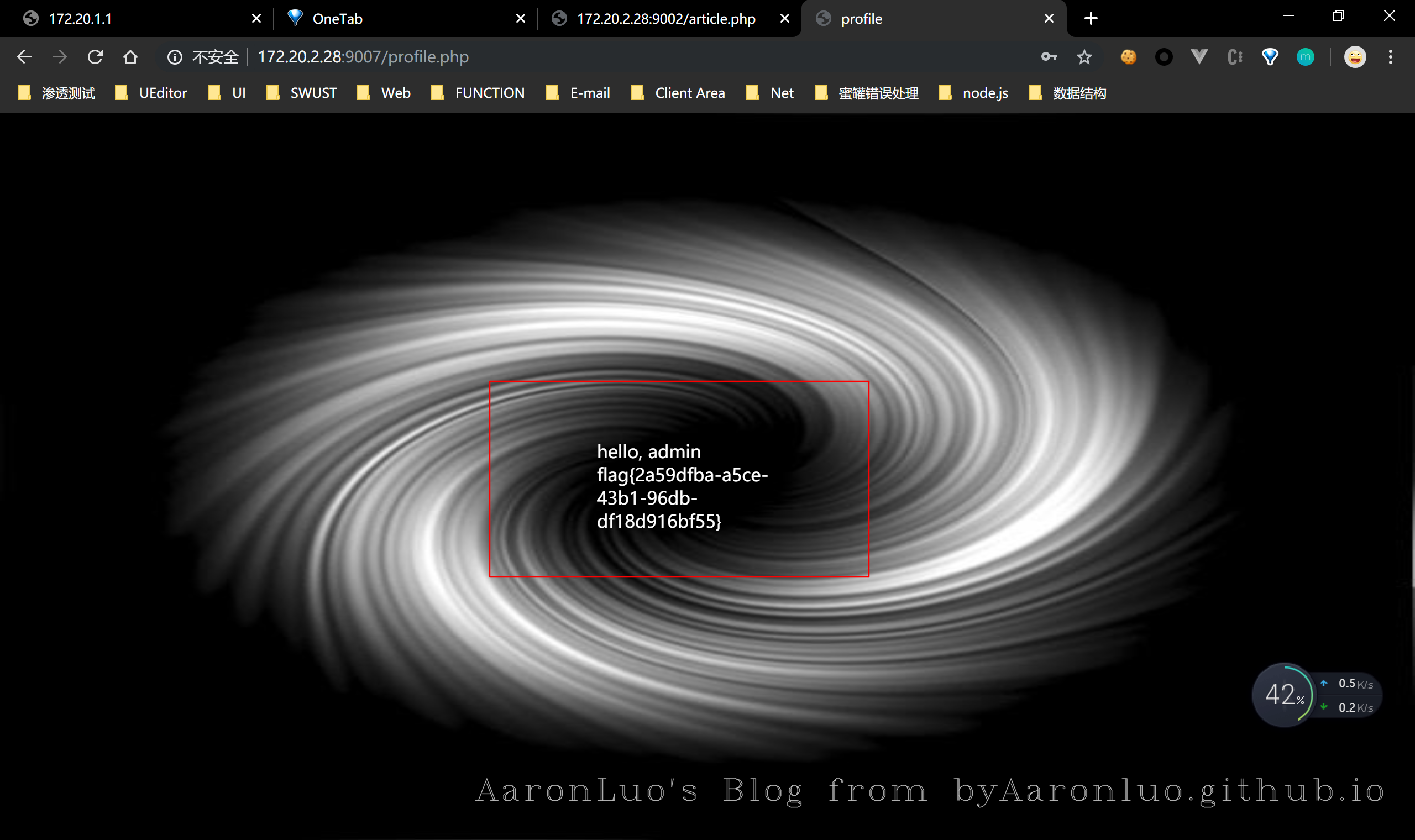Open a new browser tab
1415x840 pixels.
[1091, 19]
